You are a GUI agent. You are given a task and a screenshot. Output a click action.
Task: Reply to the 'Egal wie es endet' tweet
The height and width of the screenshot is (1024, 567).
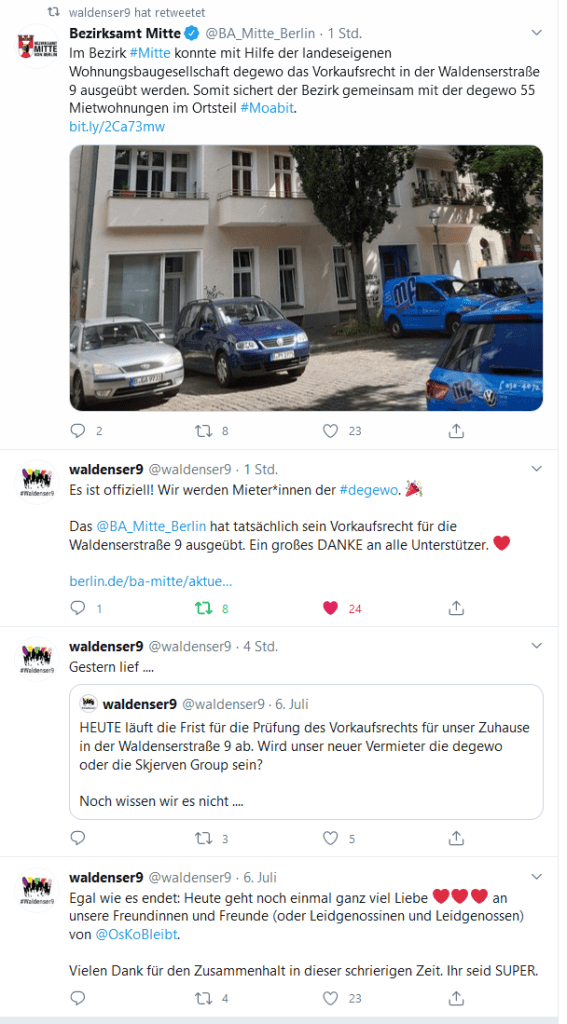78,998
